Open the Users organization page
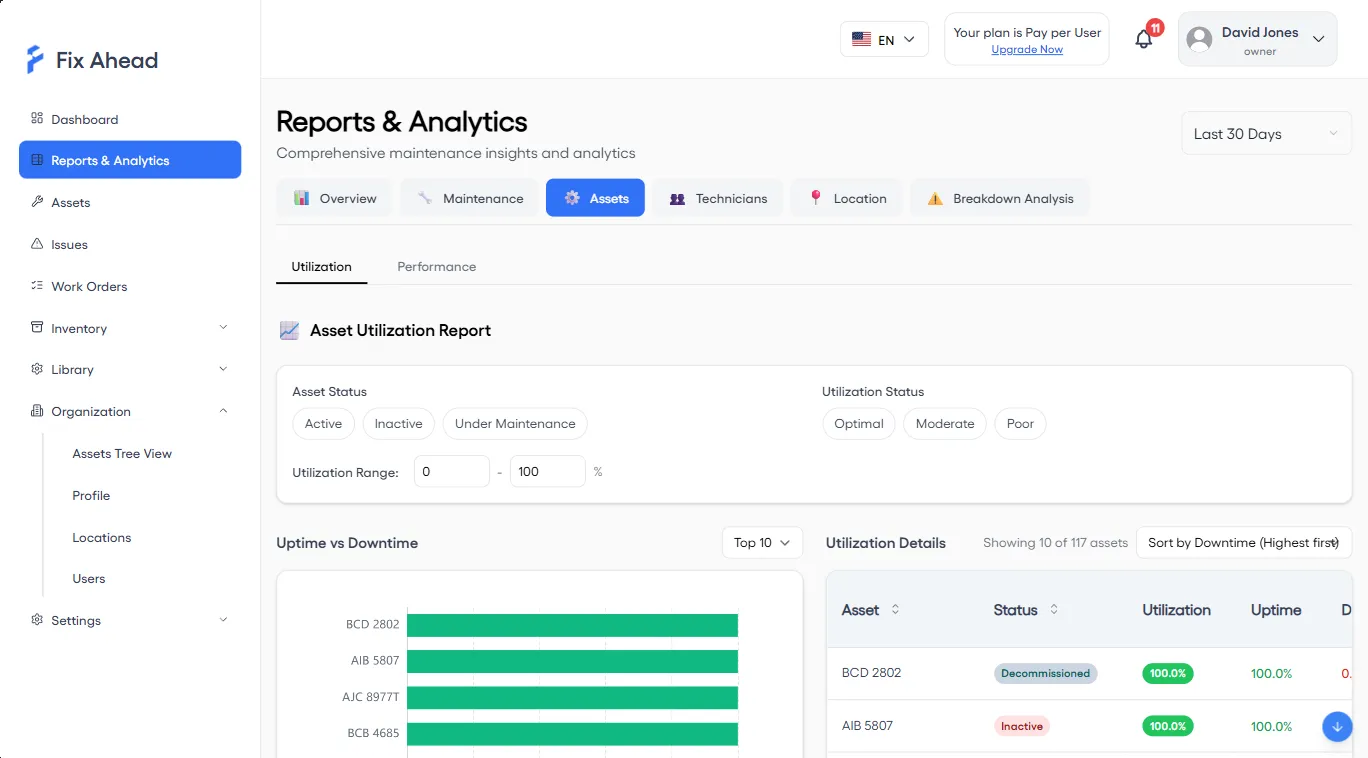The height and width of the screenshot is (758, 1368). tap(88, 578)
